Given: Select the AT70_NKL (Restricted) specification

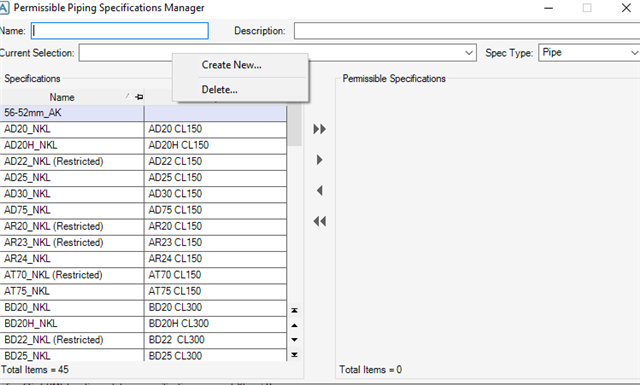Looking at the screenshot, I should [x=71, y=275].
